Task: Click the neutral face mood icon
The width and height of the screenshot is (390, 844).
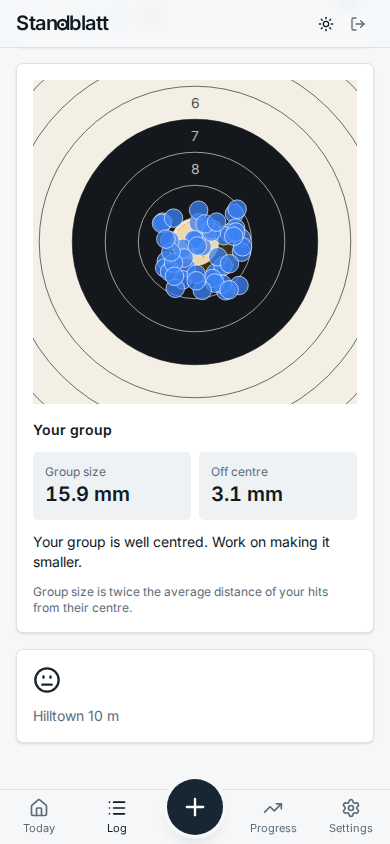Action: pyautogui.click(x=47, y=680)
